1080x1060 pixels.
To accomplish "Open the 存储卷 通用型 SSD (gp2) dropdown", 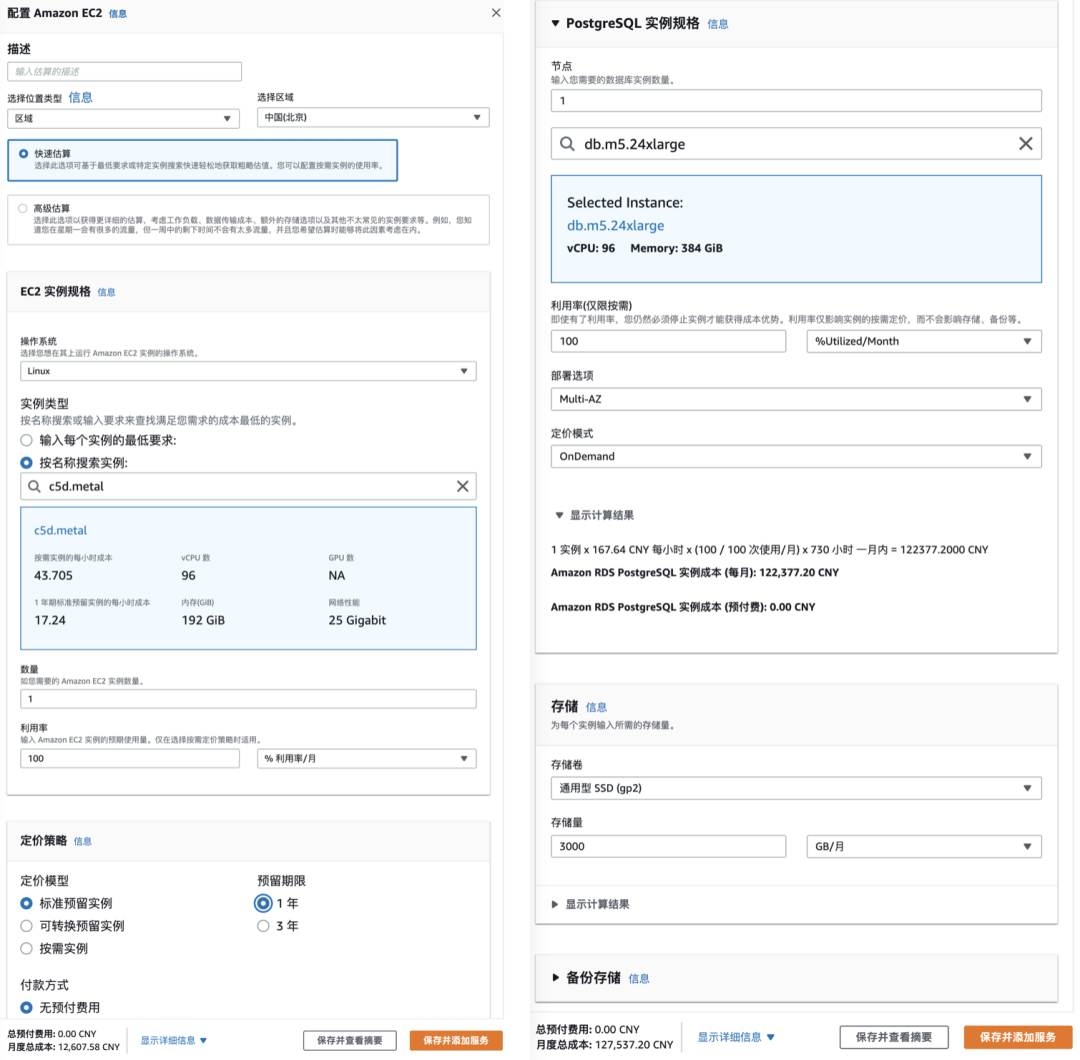I will (x=796, y=788).
